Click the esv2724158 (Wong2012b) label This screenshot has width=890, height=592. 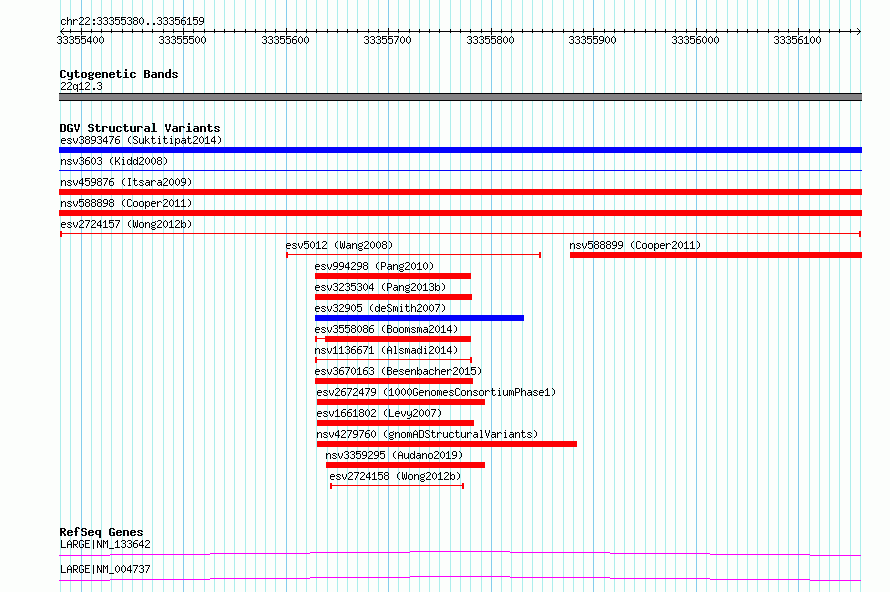395,476
